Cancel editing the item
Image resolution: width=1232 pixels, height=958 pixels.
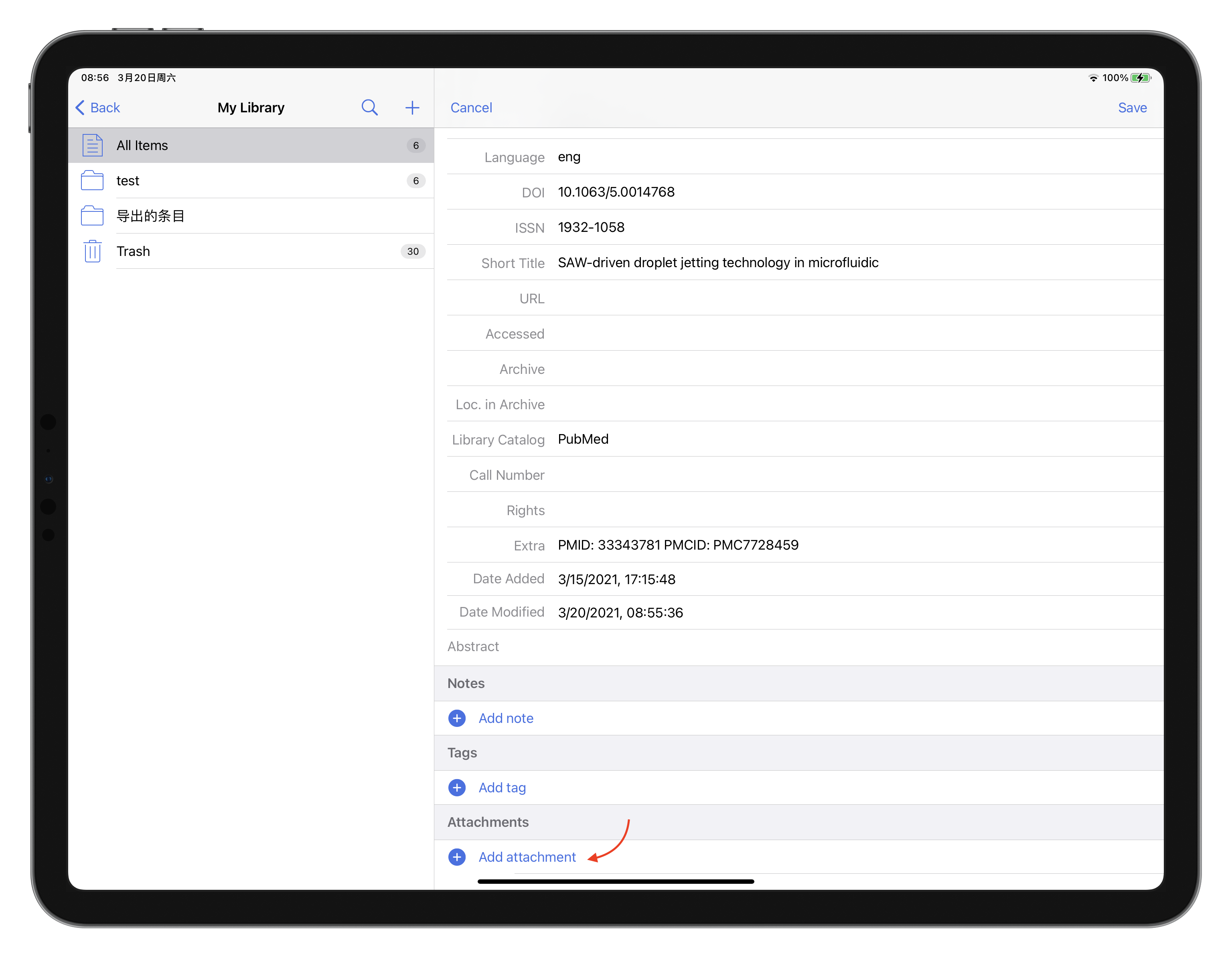pyautogui.click(x=471, y=108)
